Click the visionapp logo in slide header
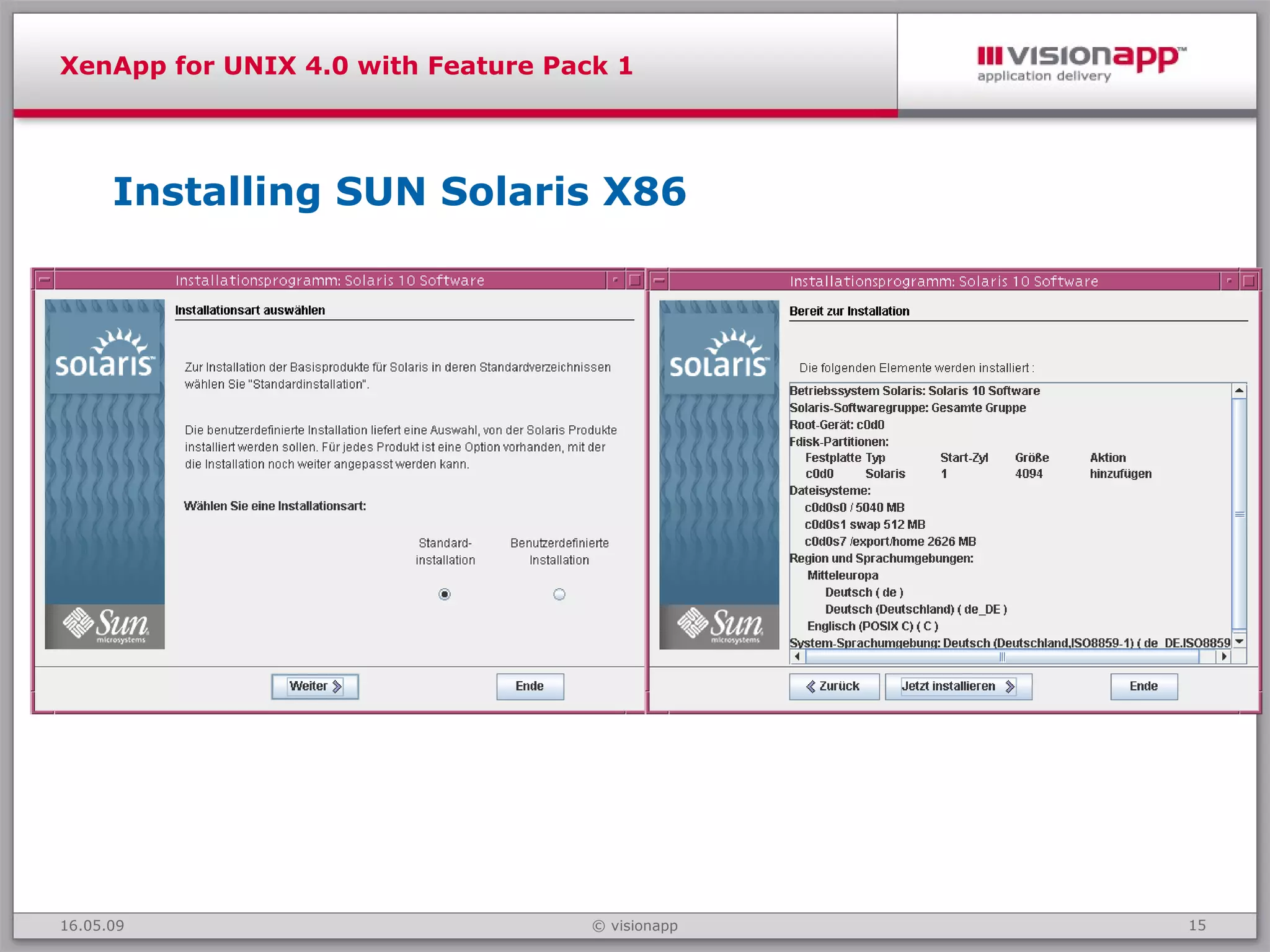Screen dimensions: 1270x952 click(1081, 64)
